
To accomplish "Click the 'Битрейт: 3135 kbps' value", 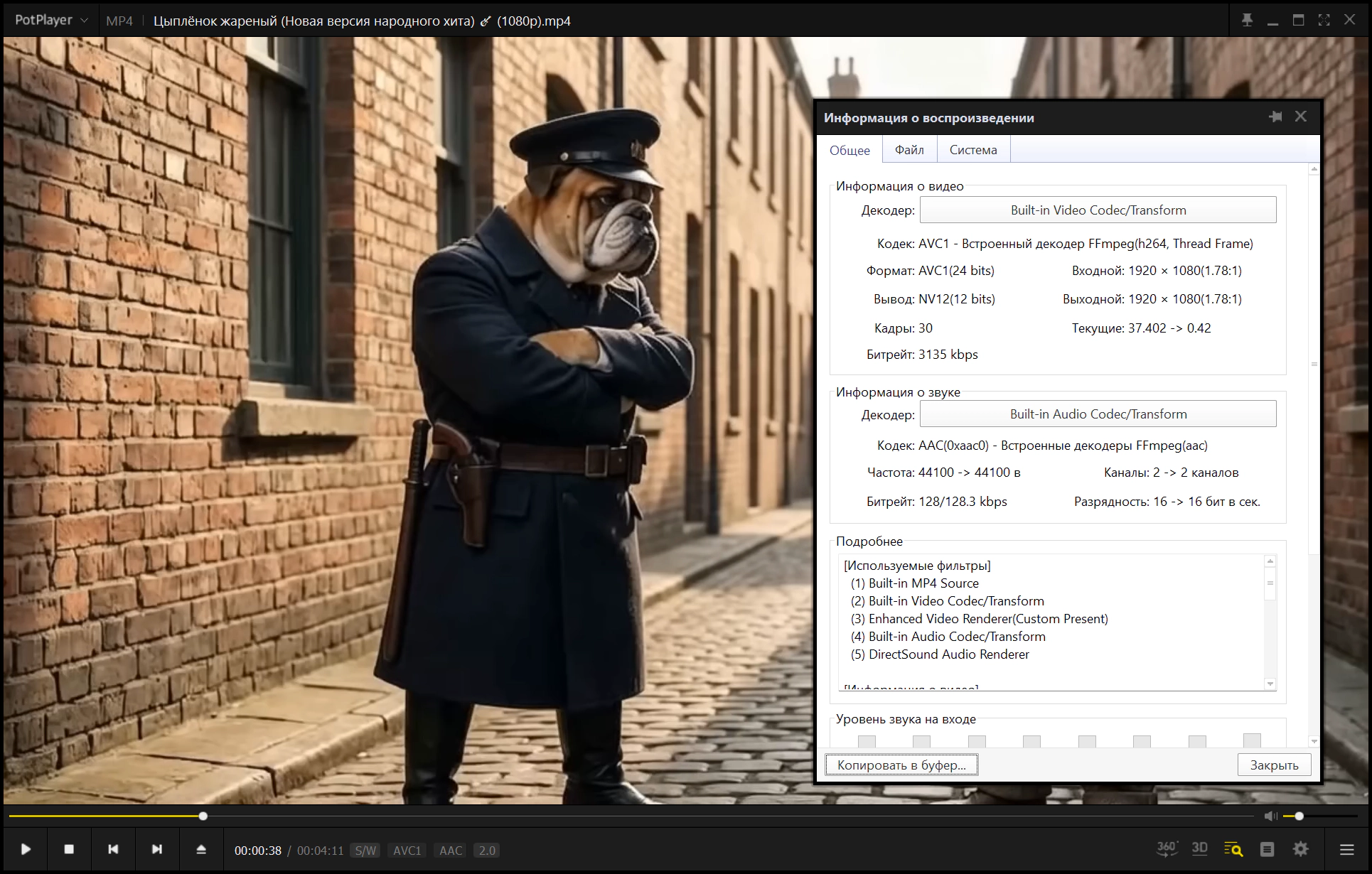I will (922, 355).
